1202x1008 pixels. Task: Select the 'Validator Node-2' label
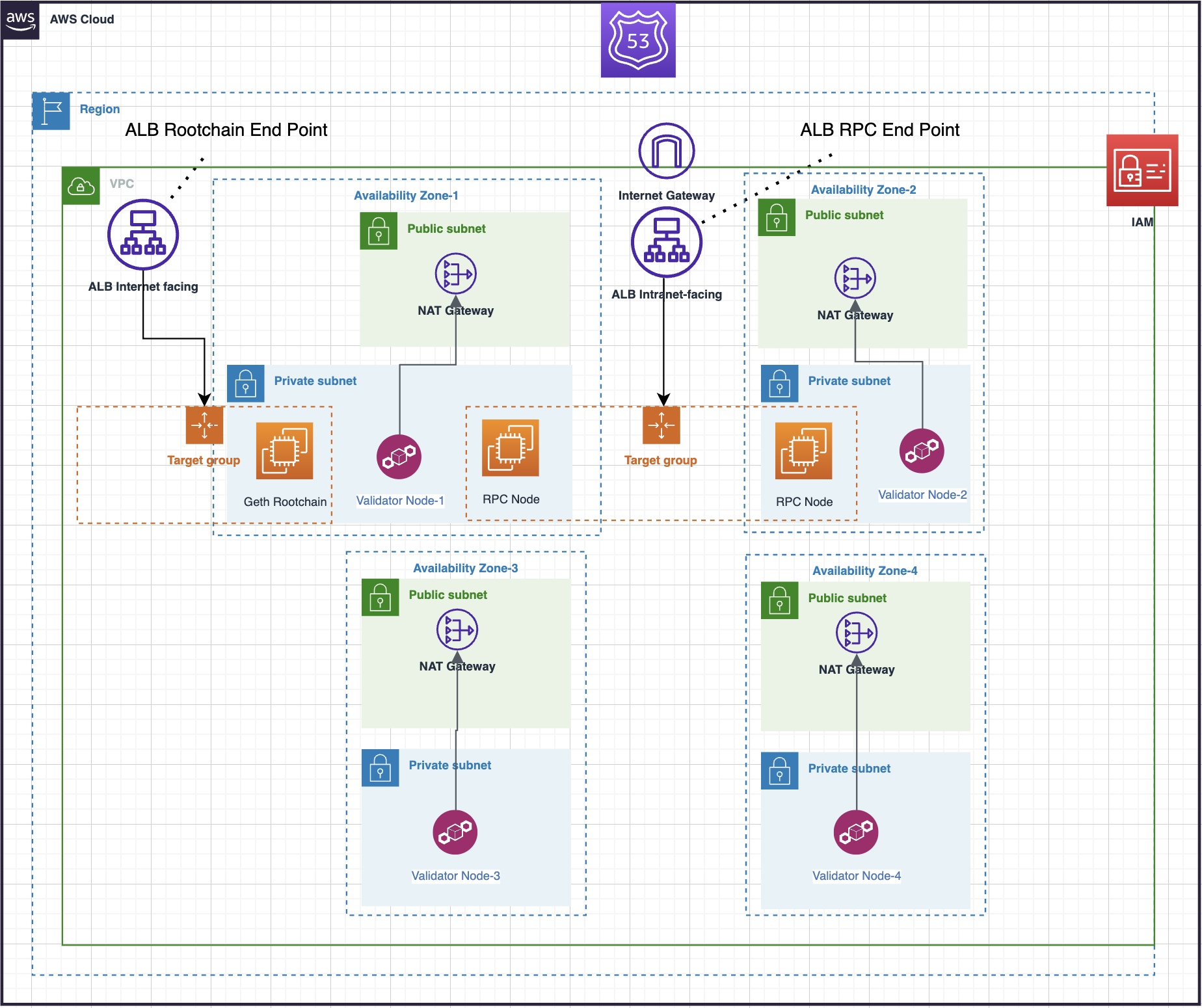click(922, 495)
